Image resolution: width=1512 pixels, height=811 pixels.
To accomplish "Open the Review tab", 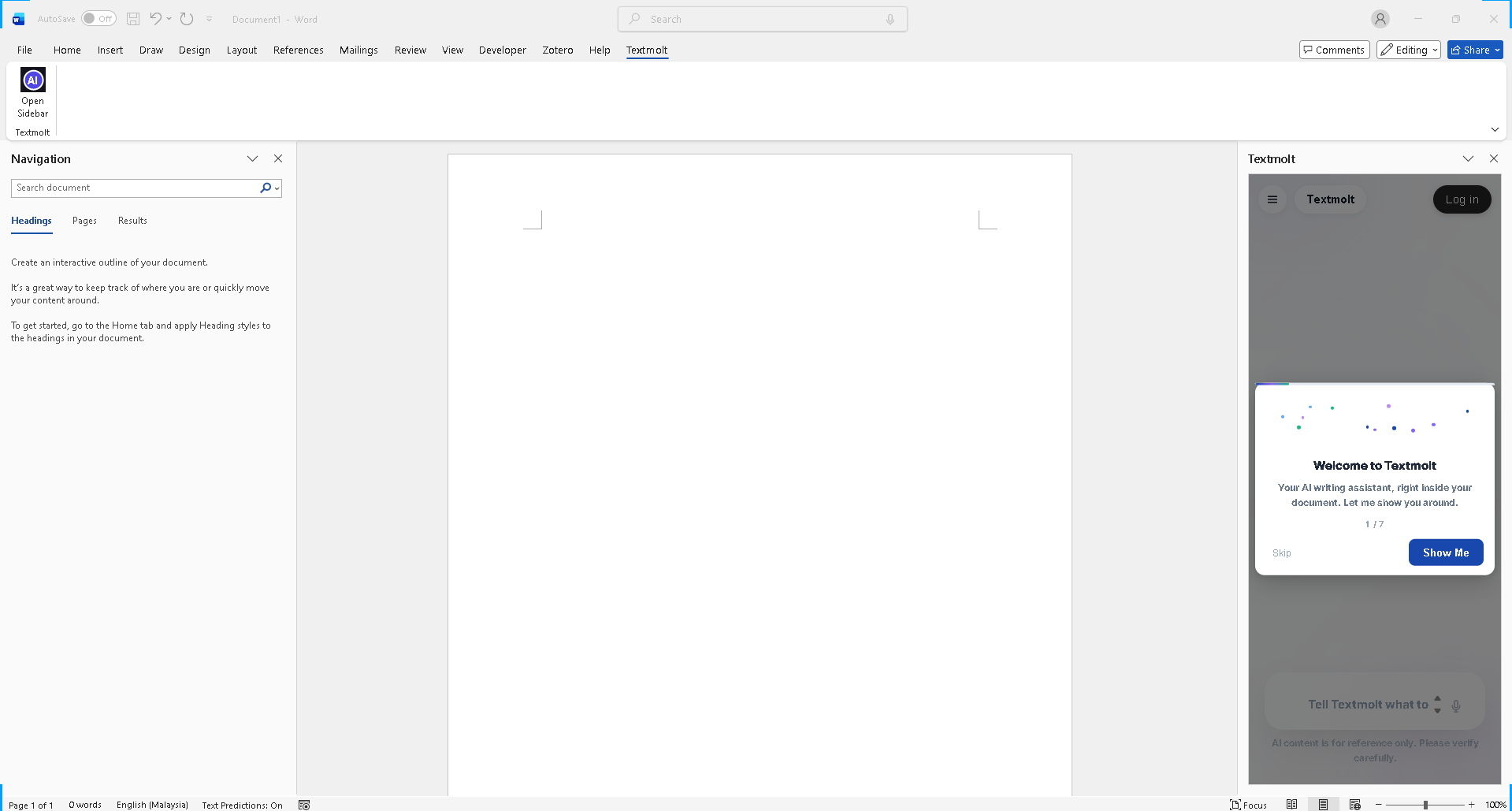I will pyautogui.click(x=411, y=50).
